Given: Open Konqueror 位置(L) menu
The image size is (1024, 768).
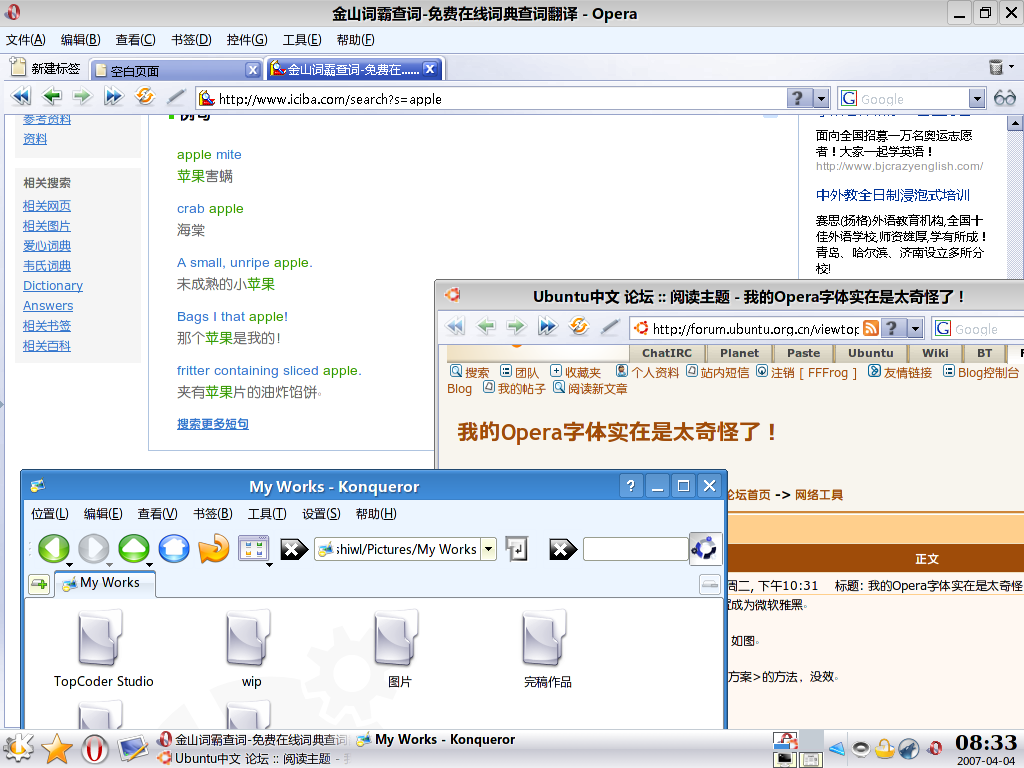Looking at the screenshot, I should coord(50,514).
